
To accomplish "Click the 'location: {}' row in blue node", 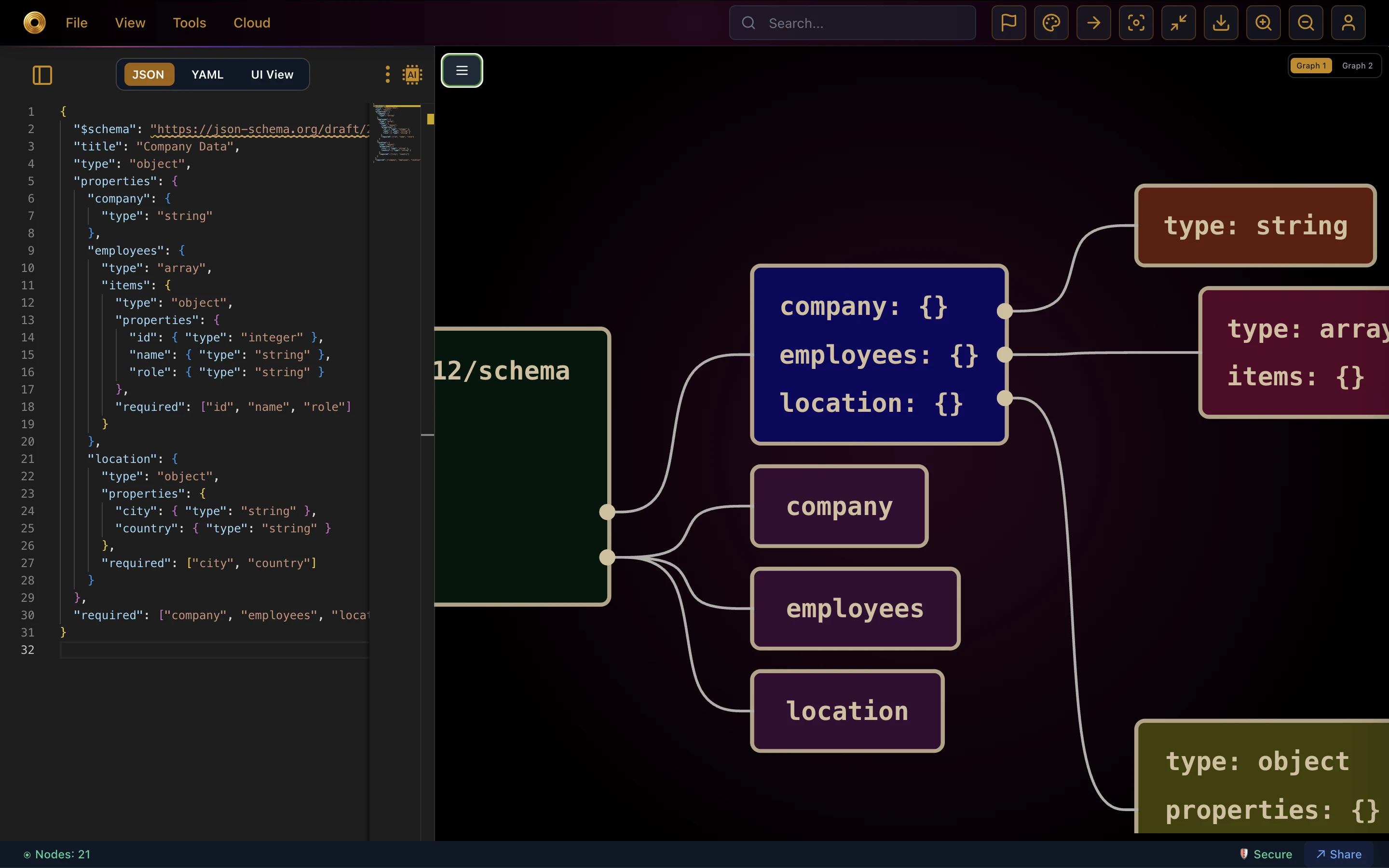I will 871,403.
